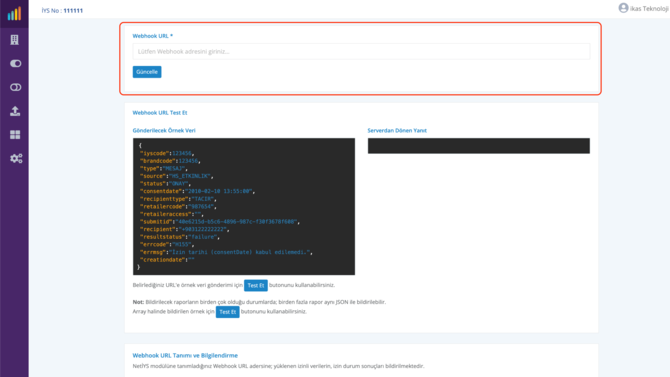Click the Webhook URL * field label
Image resolution: width=670 pixels, height=377 pixels.
pyautogui.click(x=153, y=36)
